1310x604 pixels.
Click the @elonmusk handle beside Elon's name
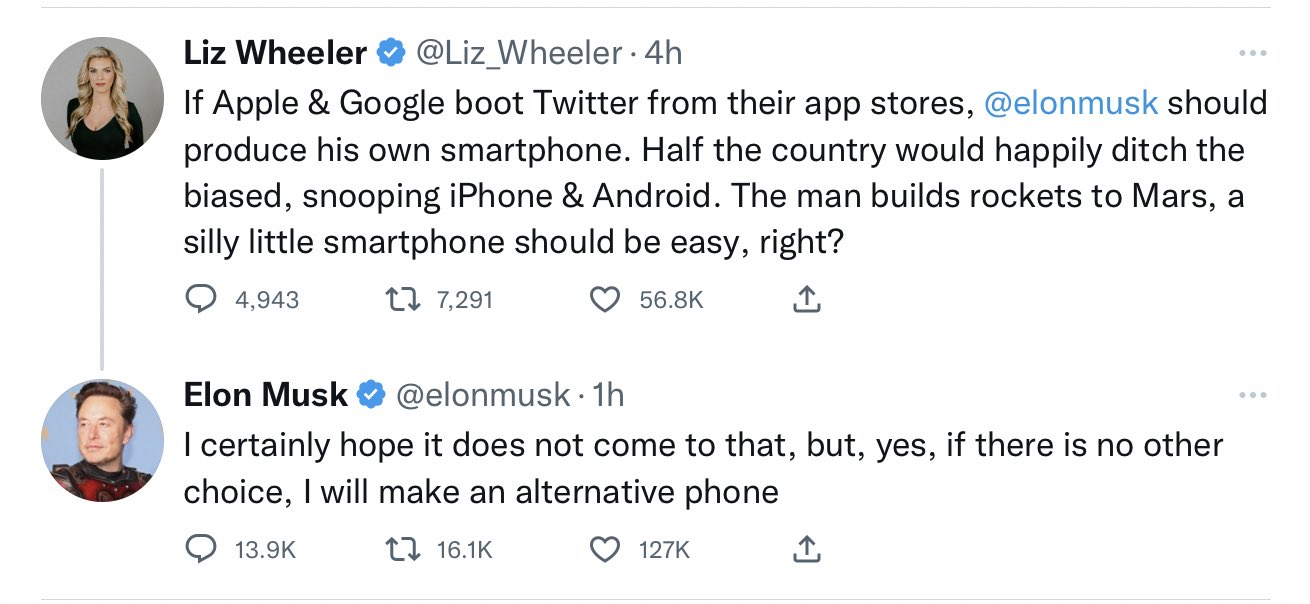click(x=483, y=395)
